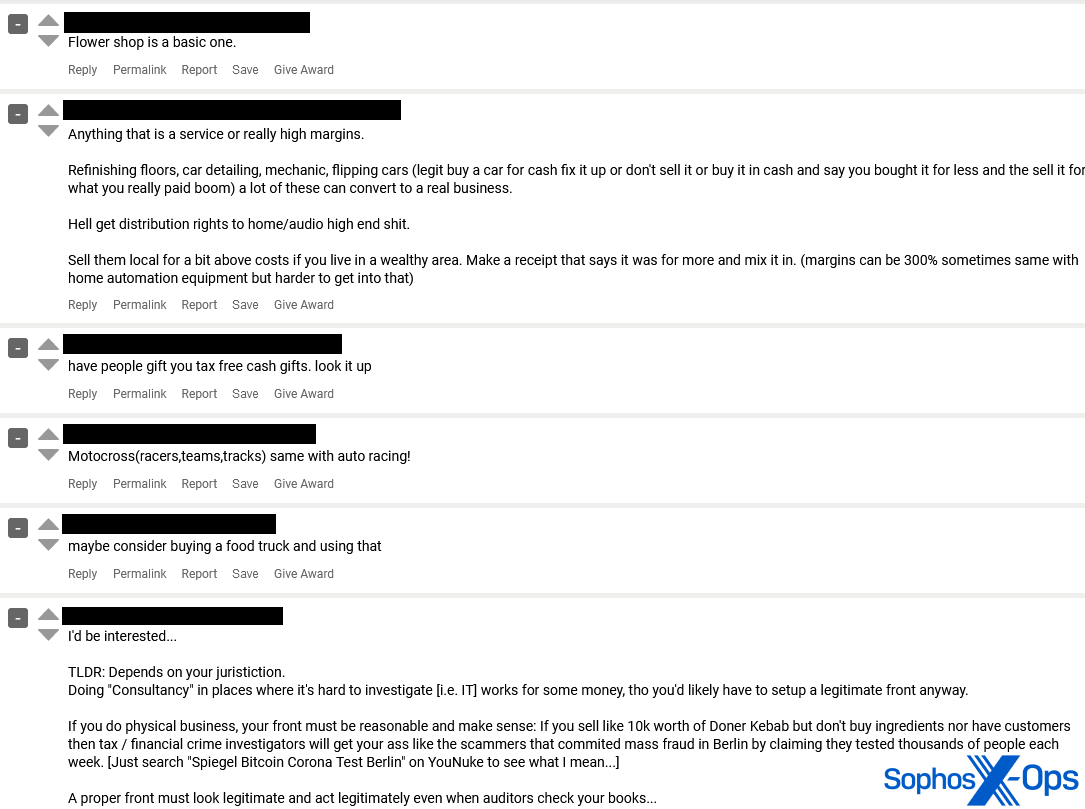1085x809 pixels.
Task: Click the redacted username above the Motocross comment
Action: click(189, 434)
